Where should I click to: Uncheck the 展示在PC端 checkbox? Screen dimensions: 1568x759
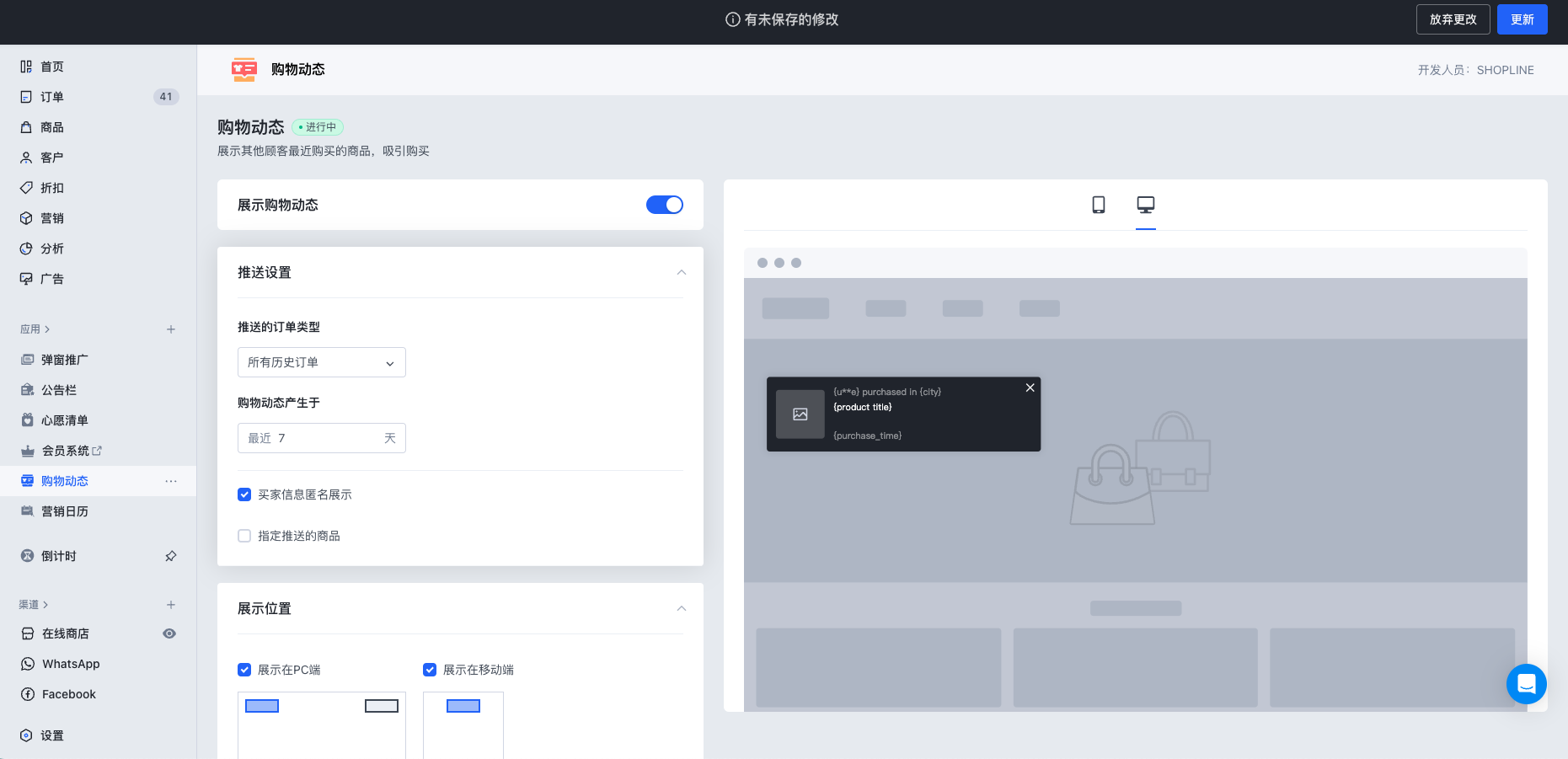click(244, 670)
